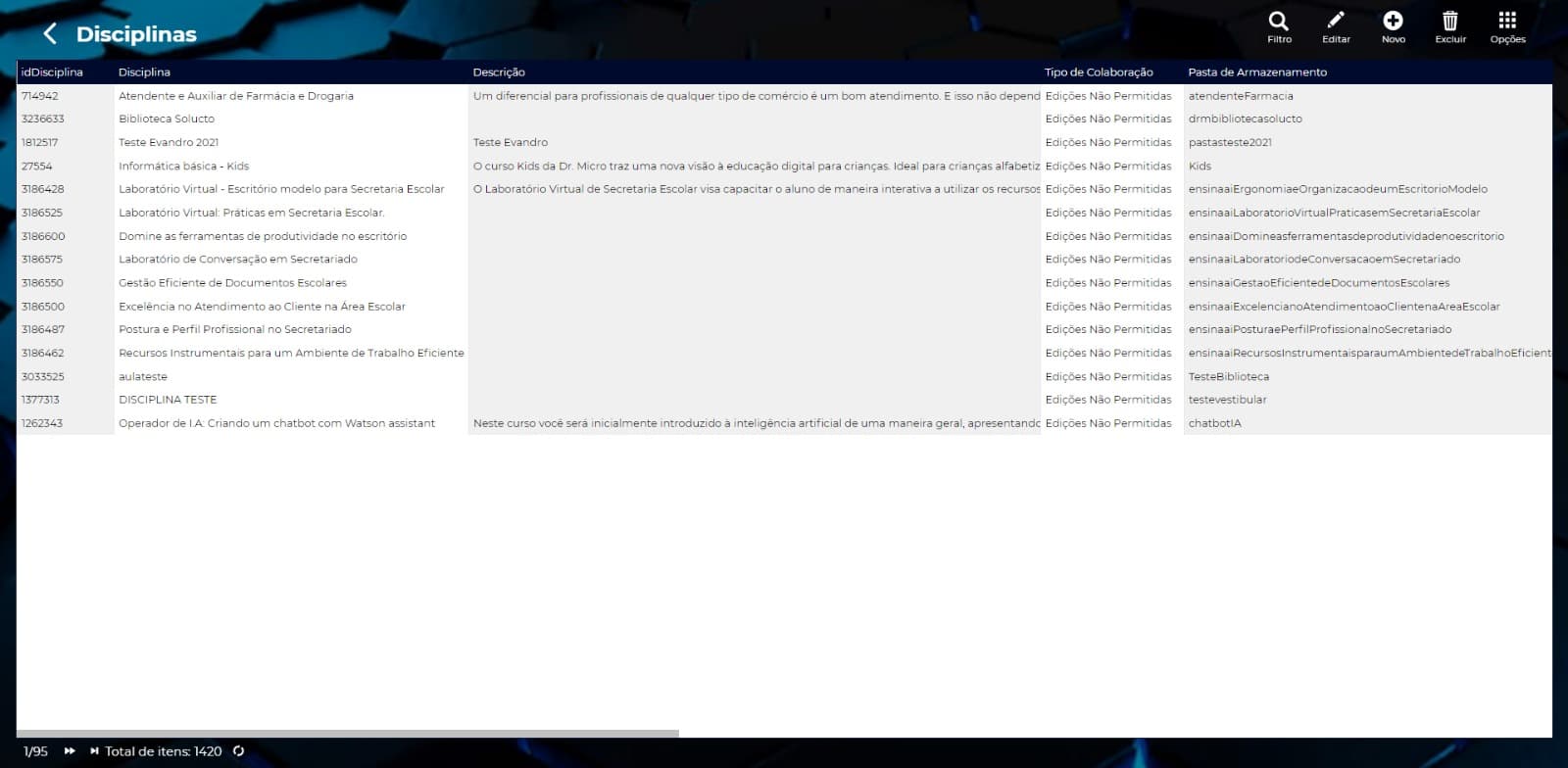Image resolution: width=1568 pixels, height=768 pixels.
Task: Click id cell 3033525
Action: 43,376
